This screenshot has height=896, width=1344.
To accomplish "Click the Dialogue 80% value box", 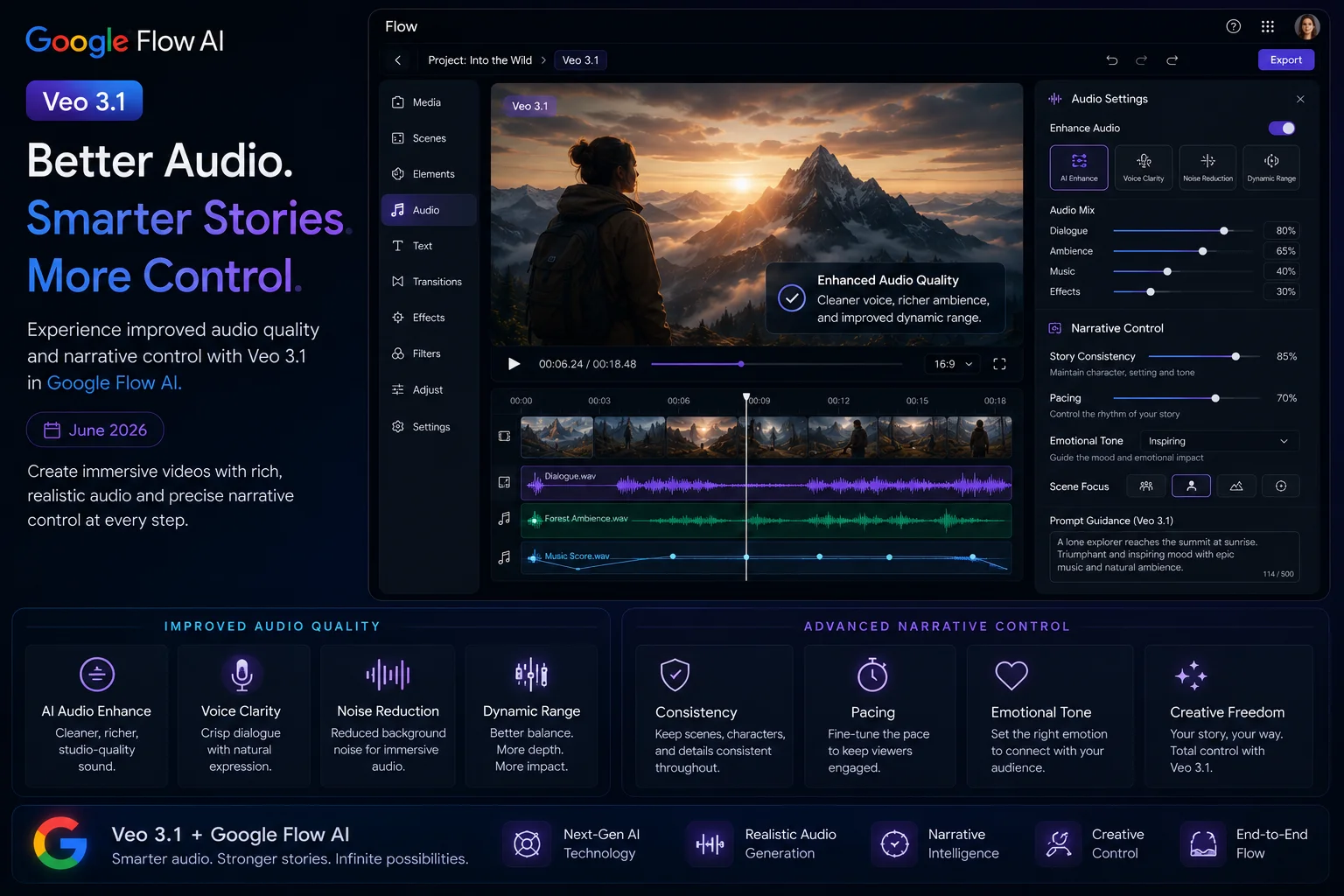I will 1282,231.
